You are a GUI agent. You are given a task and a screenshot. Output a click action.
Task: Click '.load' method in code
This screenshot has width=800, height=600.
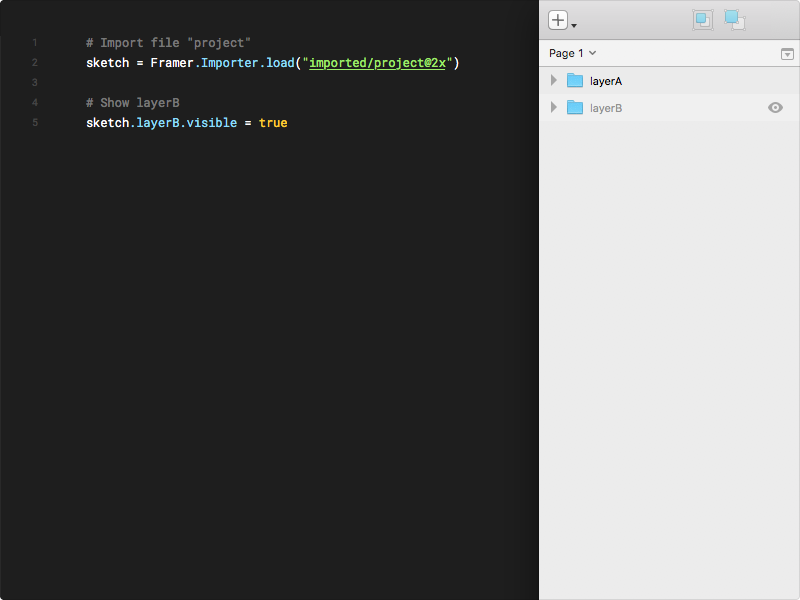pyautogui.click(x=277, y=63)
